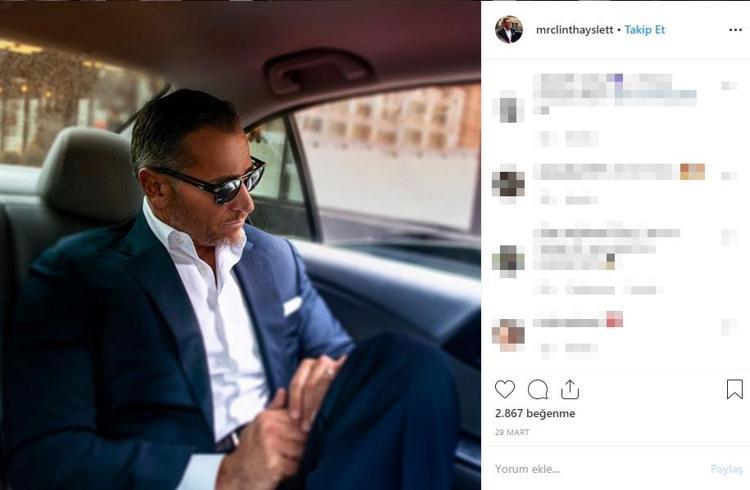Open the three-dot more options menu
The image size is (750, 490).
[x=735, y=30]
